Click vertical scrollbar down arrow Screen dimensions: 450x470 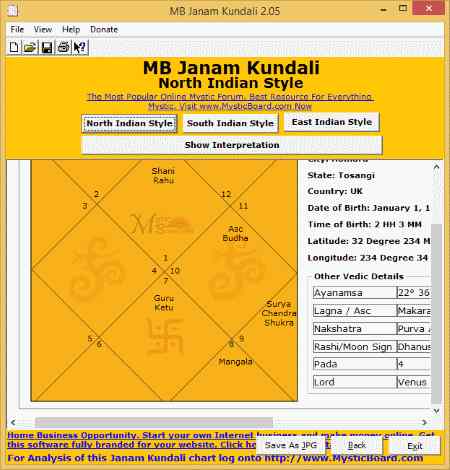coord(436,411)
